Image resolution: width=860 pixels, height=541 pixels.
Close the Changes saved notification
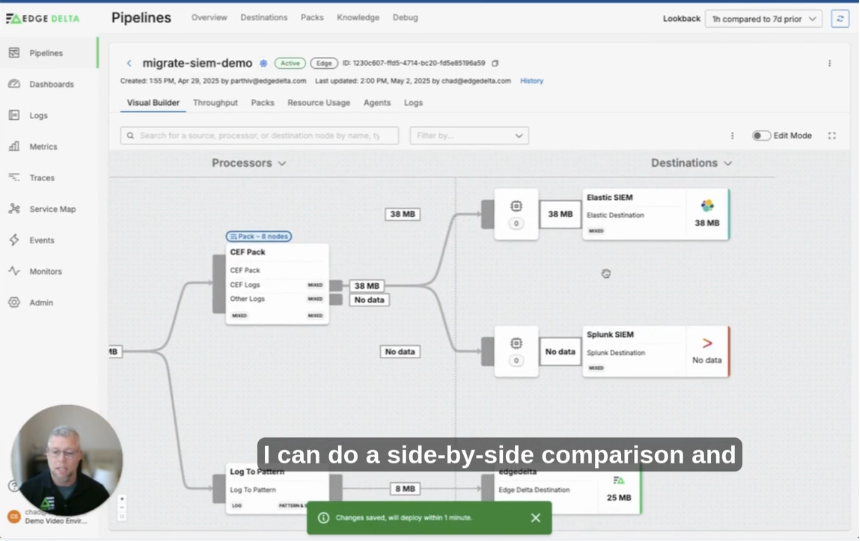pyautogui.click(x=536, y=518)
